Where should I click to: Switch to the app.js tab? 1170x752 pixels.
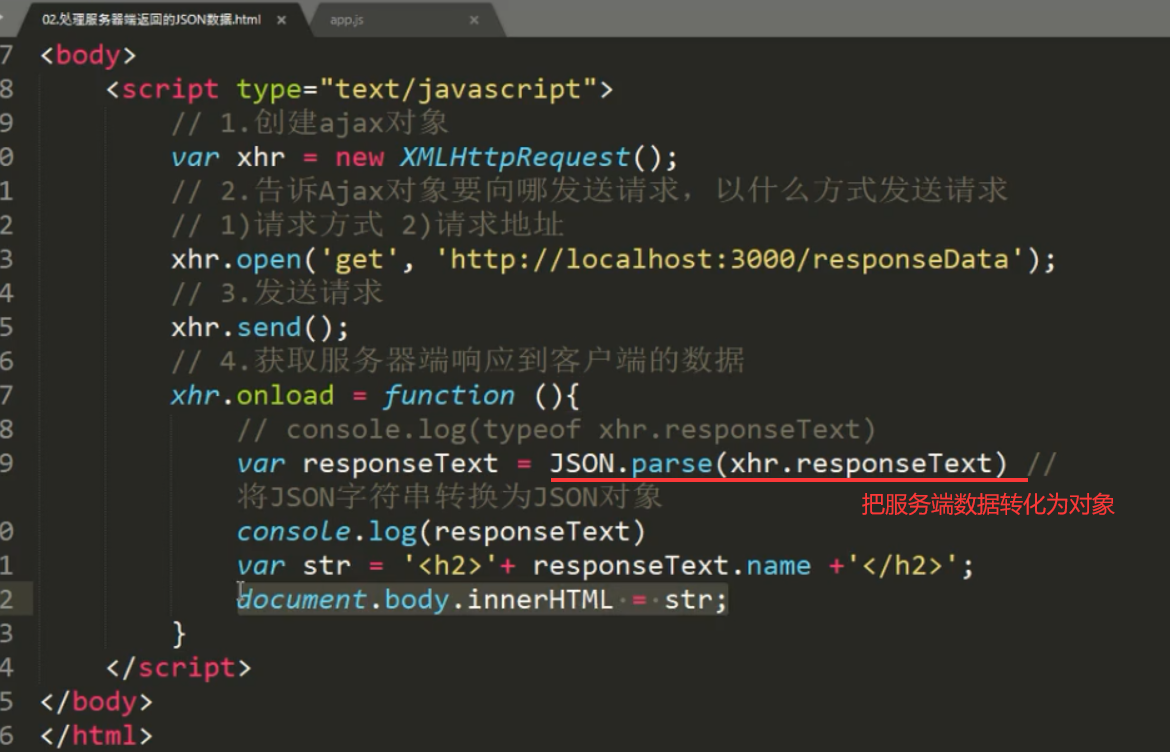tap(347, 20)
